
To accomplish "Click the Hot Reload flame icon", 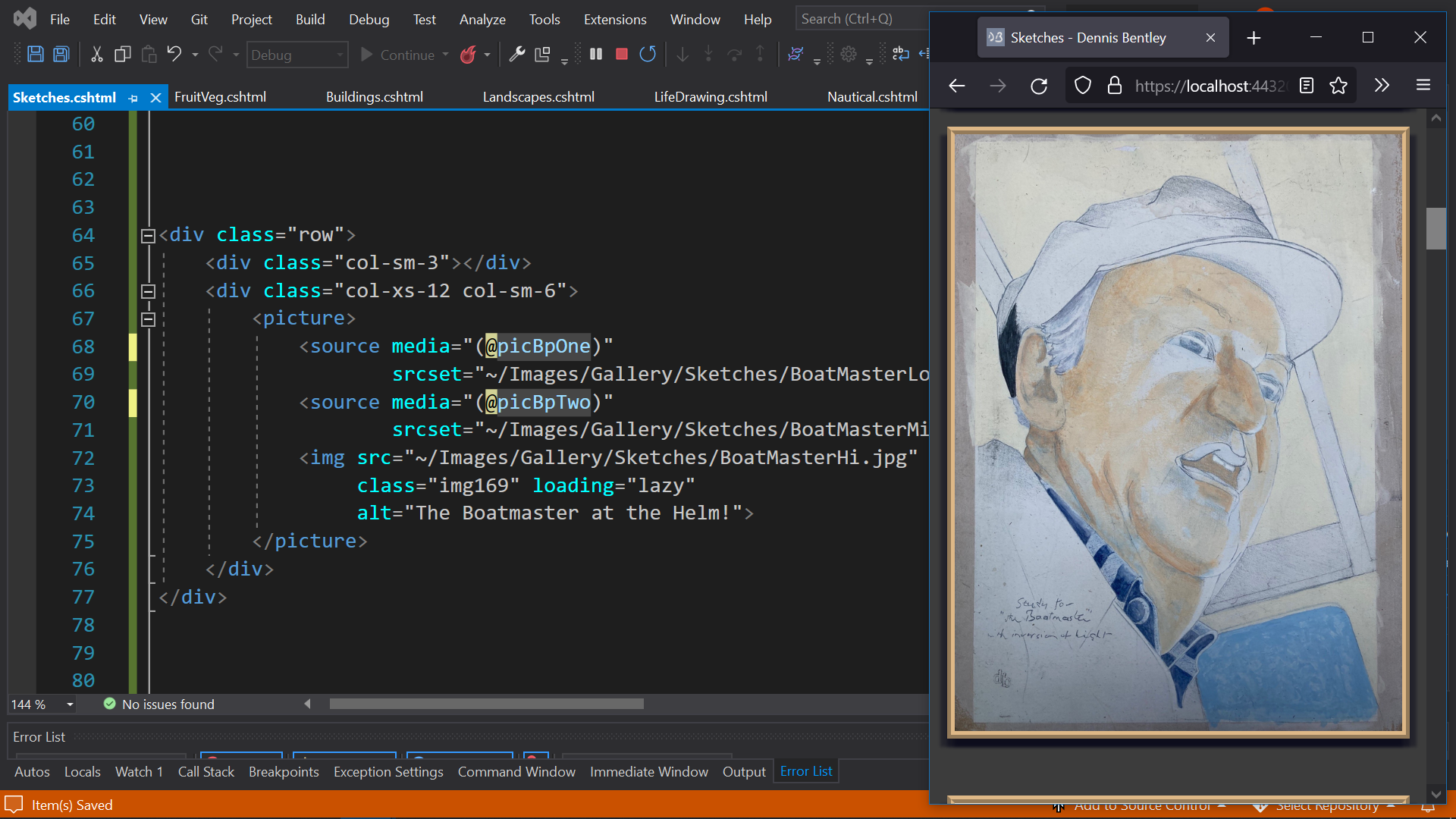I will click(x=469, y=55).
